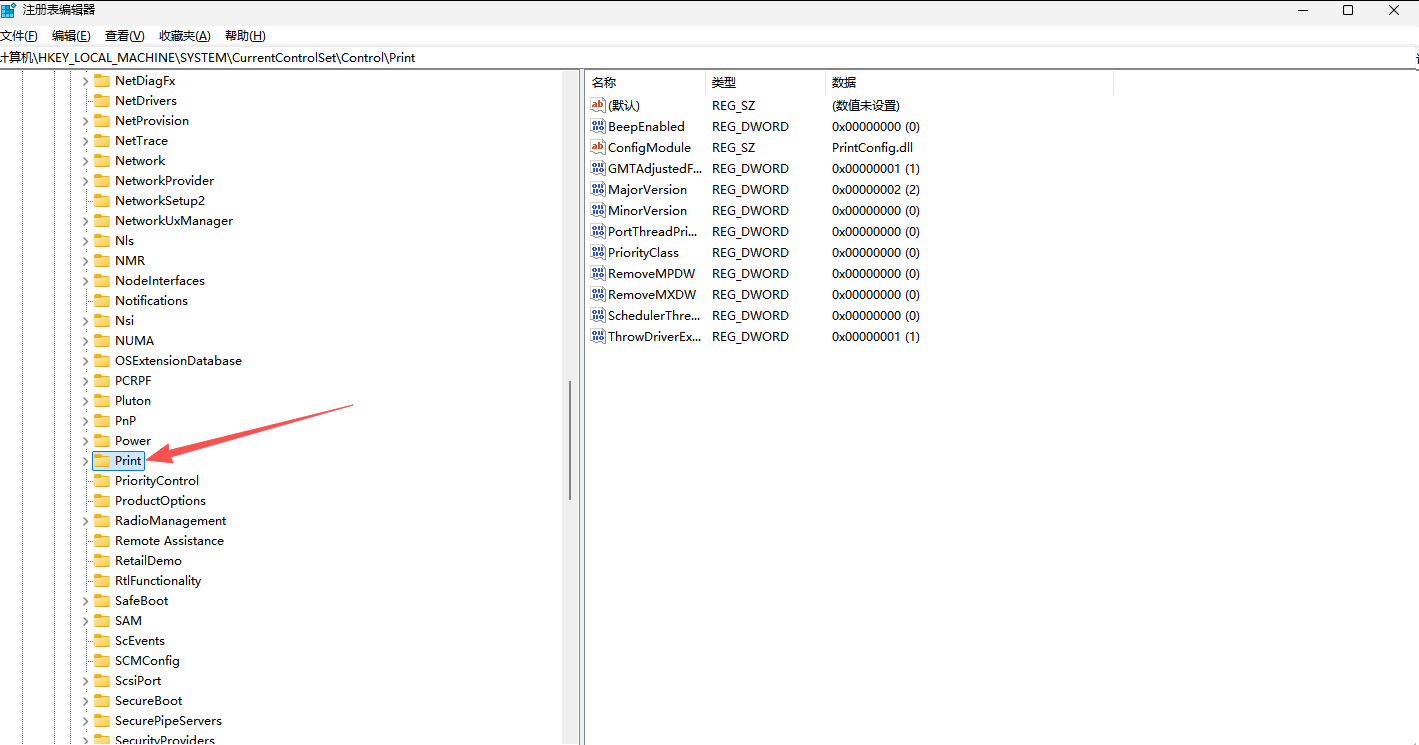Click the SafeBoot folder icon

(x=104, y=600)
